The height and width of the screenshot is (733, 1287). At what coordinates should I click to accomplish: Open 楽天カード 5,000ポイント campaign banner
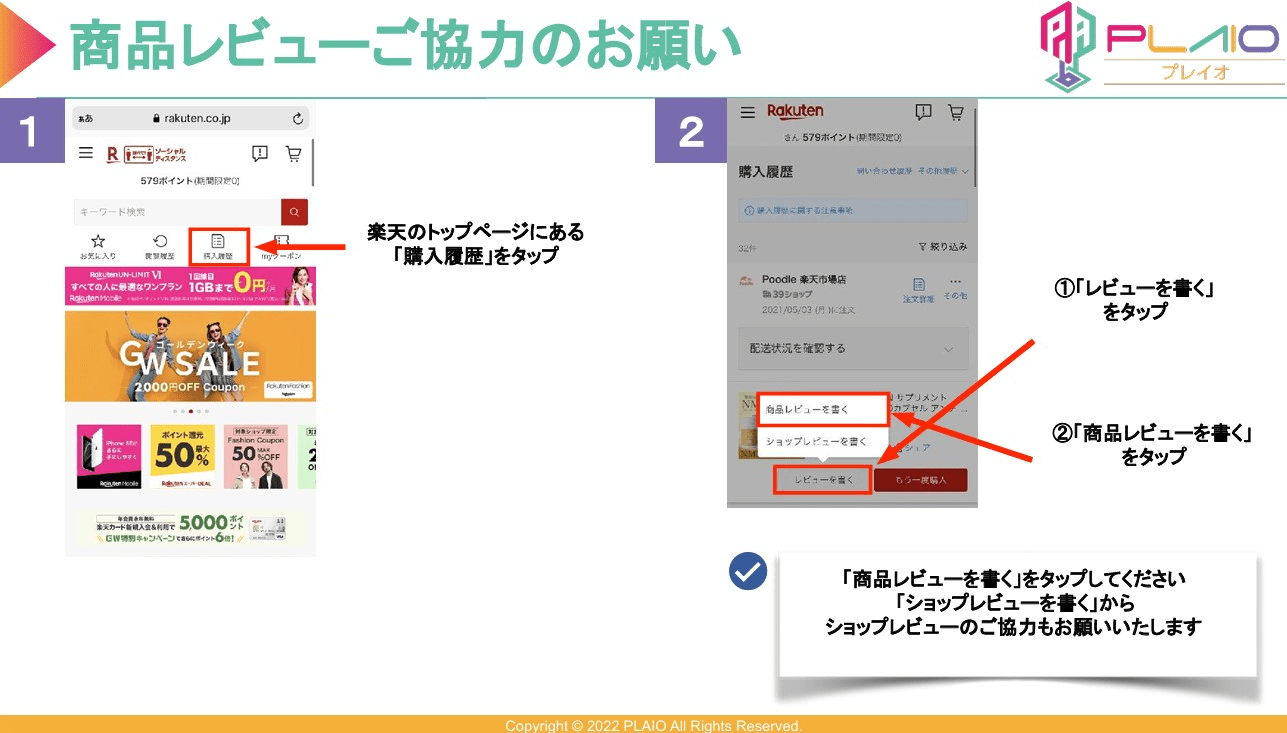[x=190, y=528]
